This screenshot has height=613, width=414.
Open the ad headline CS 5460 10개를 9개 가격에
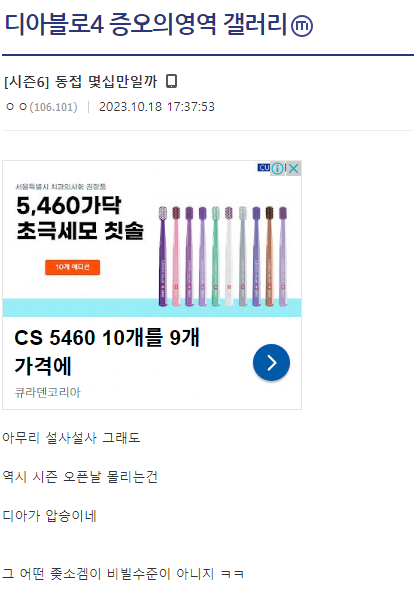(x=107, y=351)
